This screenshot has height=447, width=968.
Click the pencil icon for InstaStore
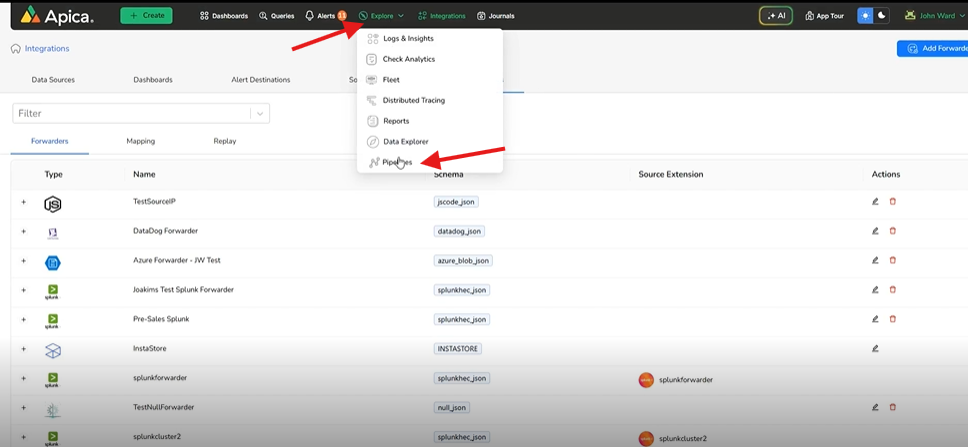[875, 348]
